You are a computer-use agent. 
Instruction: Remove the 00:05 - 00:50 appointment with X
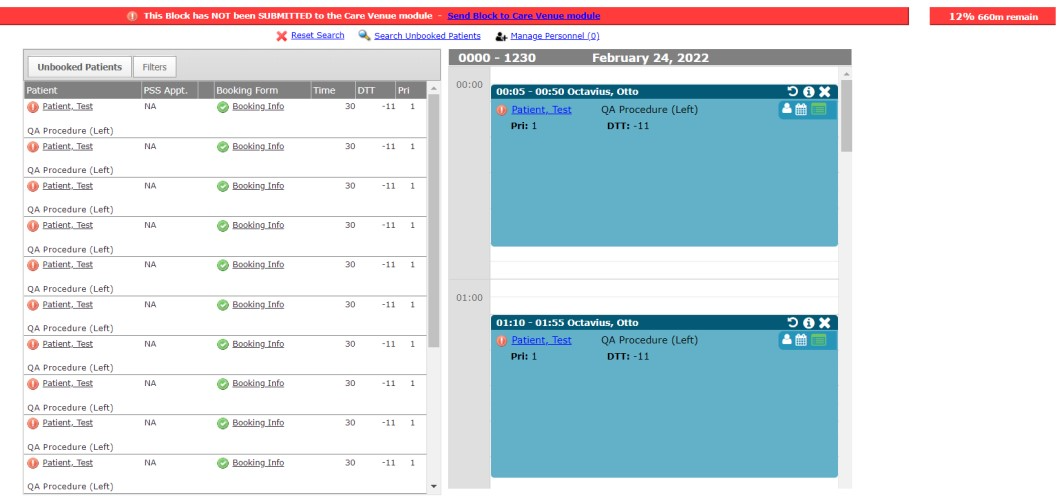click(824, 92)
